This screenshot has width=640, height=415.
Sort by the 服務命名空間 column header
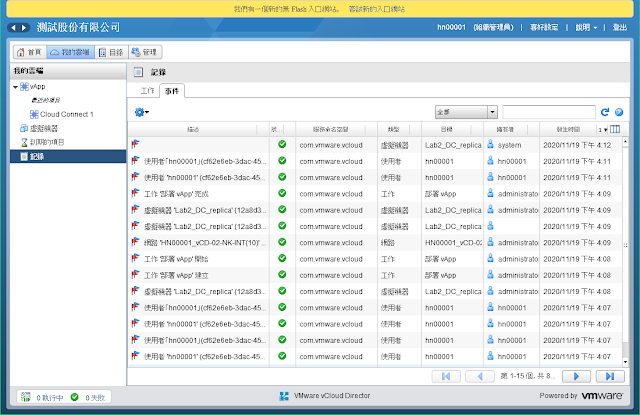[x=331, y=129]
